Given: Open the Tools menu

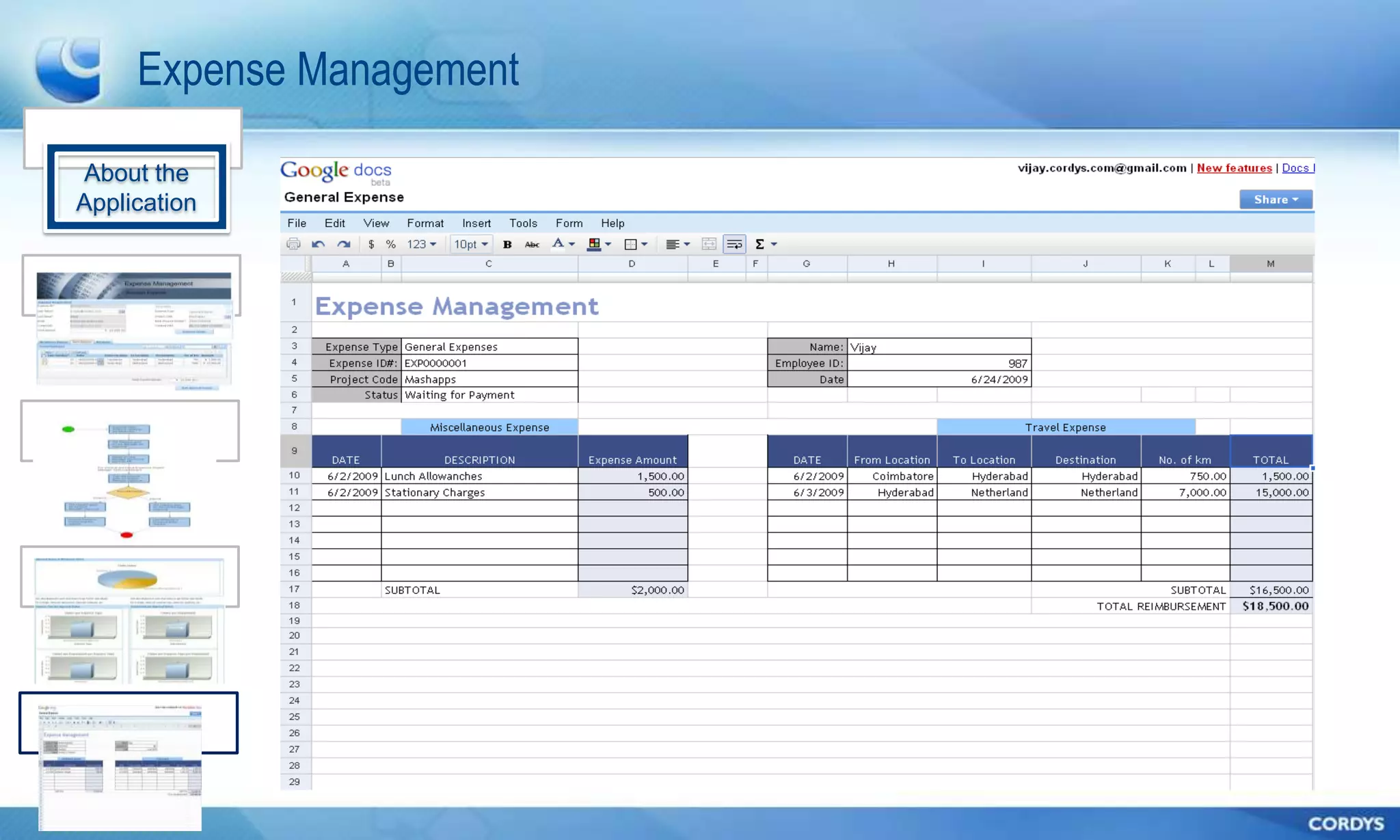Looking at the screenshot, I should (x=523, y=223).
